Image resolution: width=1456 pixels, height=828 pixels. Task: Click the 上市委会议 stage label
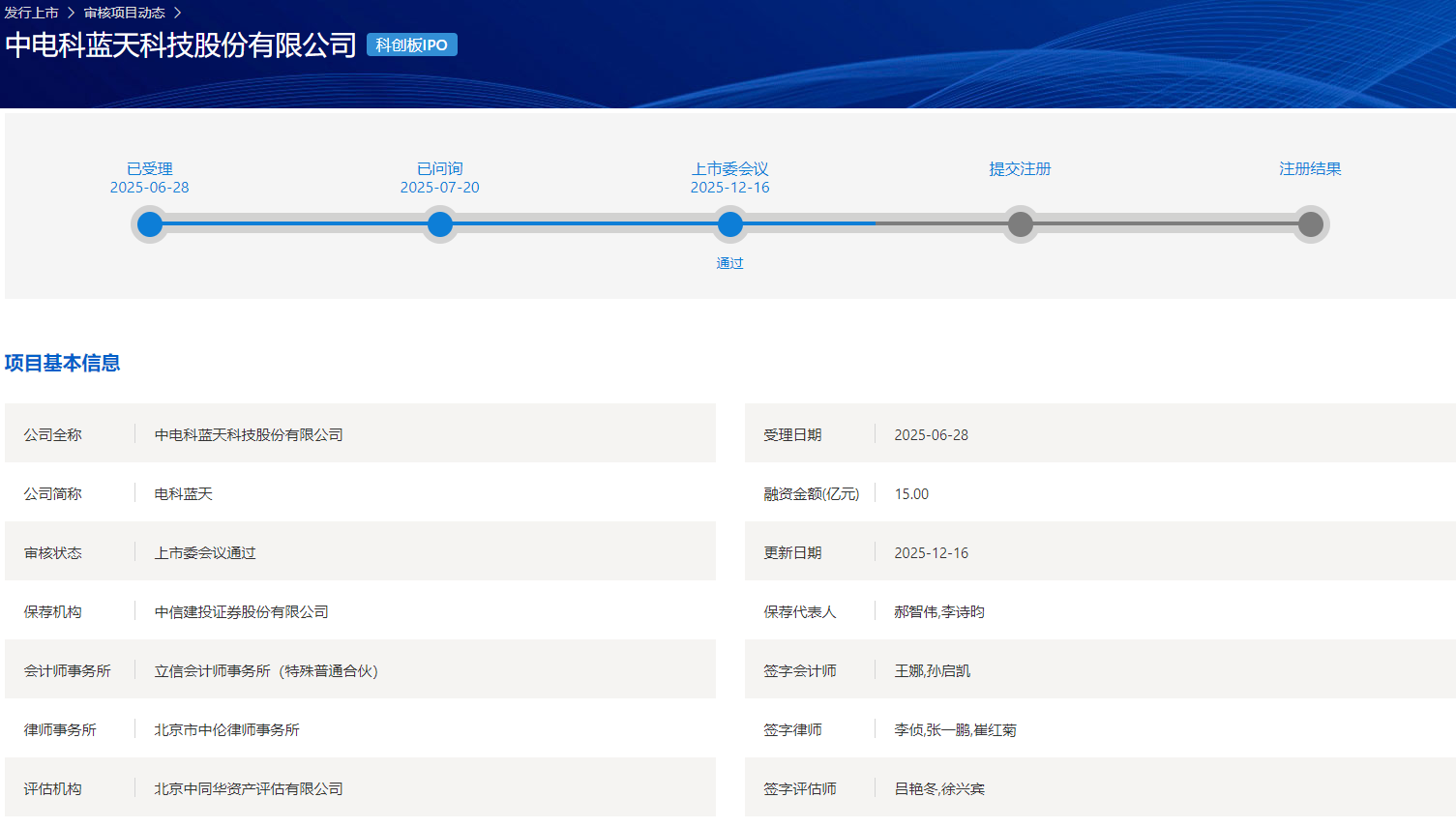tap(730, 168)
